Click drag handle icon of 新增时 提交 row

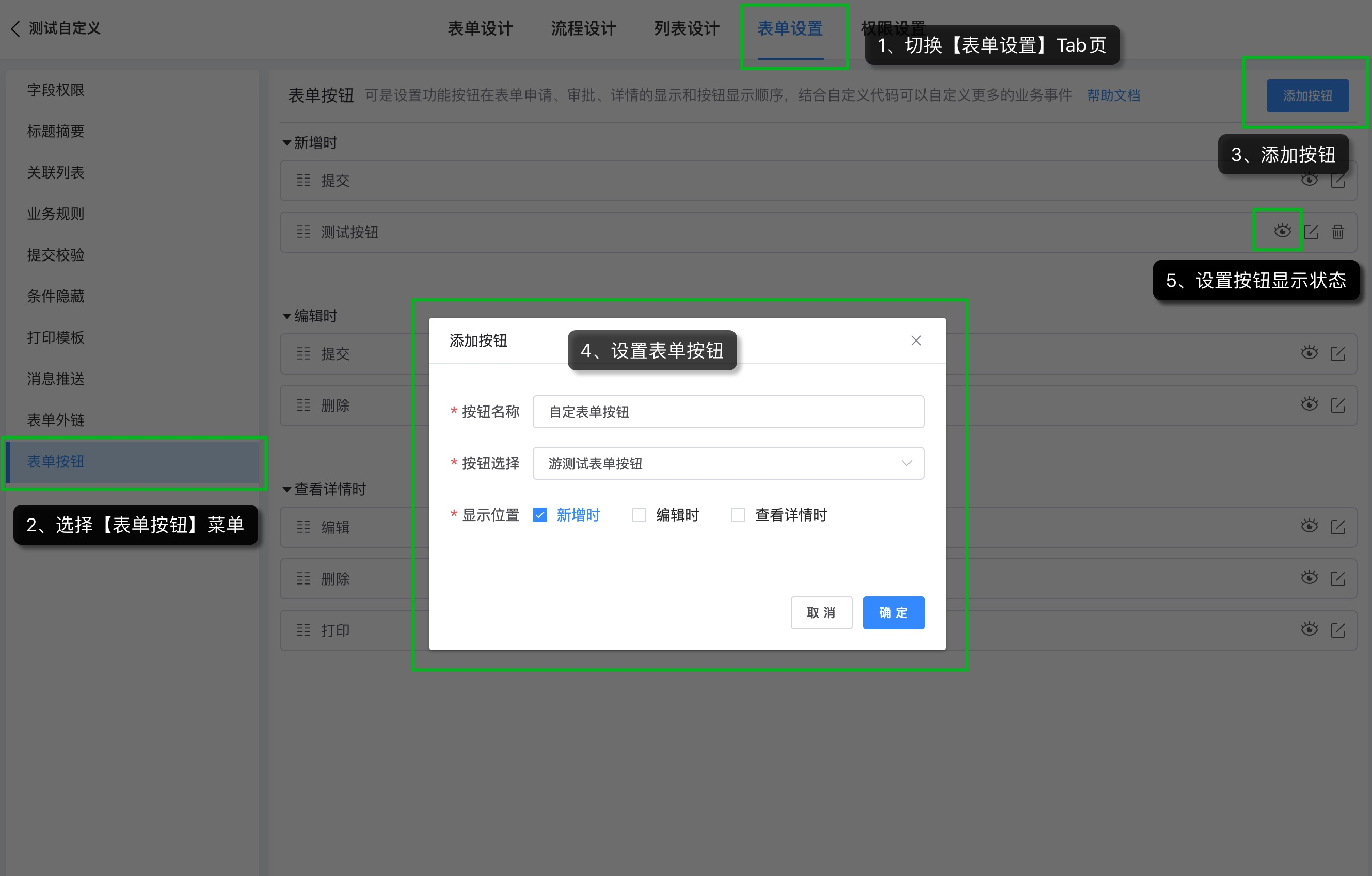(303, 181)
